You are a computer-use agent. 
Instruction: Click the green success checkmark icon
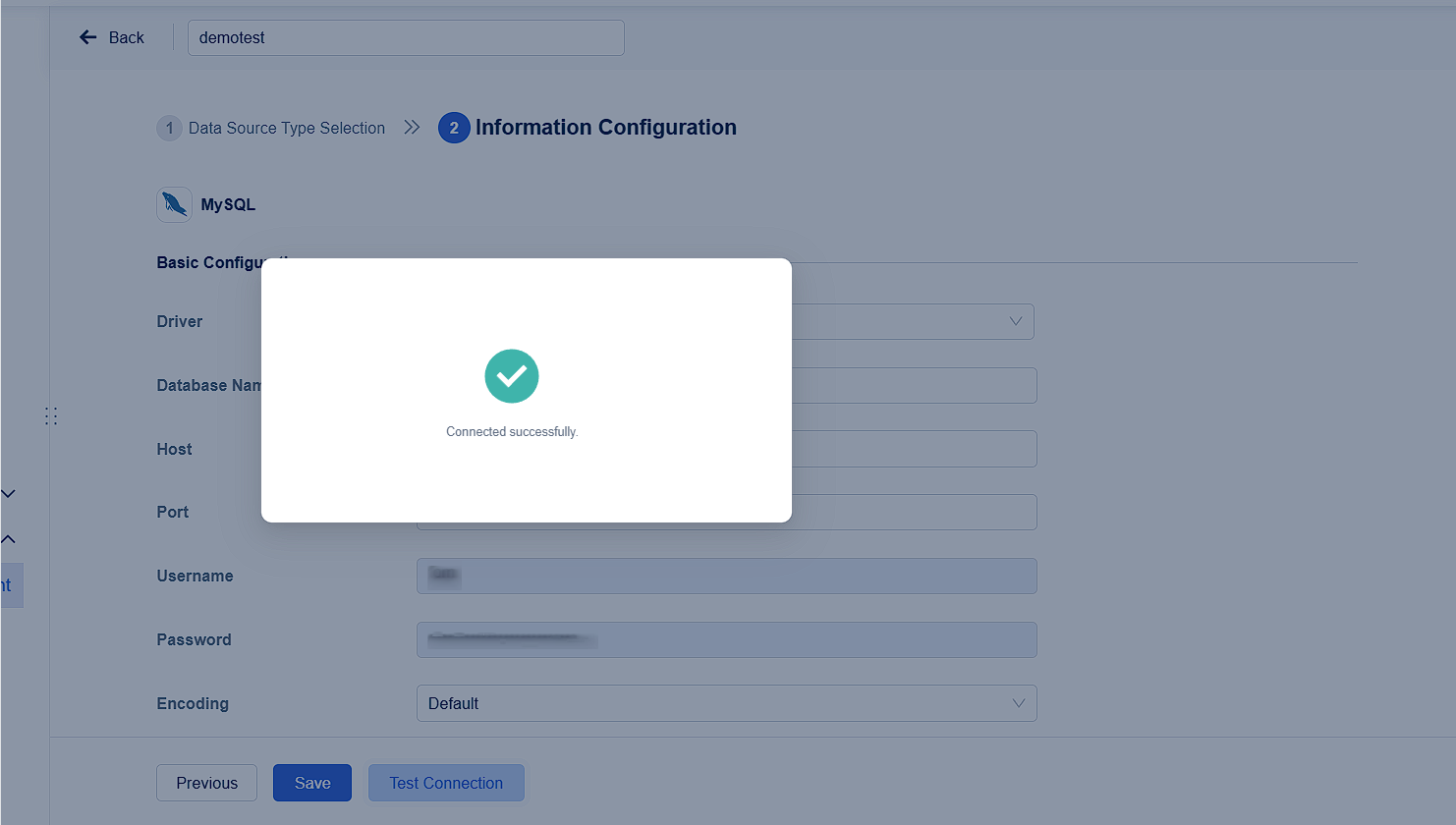pos(511,376)
